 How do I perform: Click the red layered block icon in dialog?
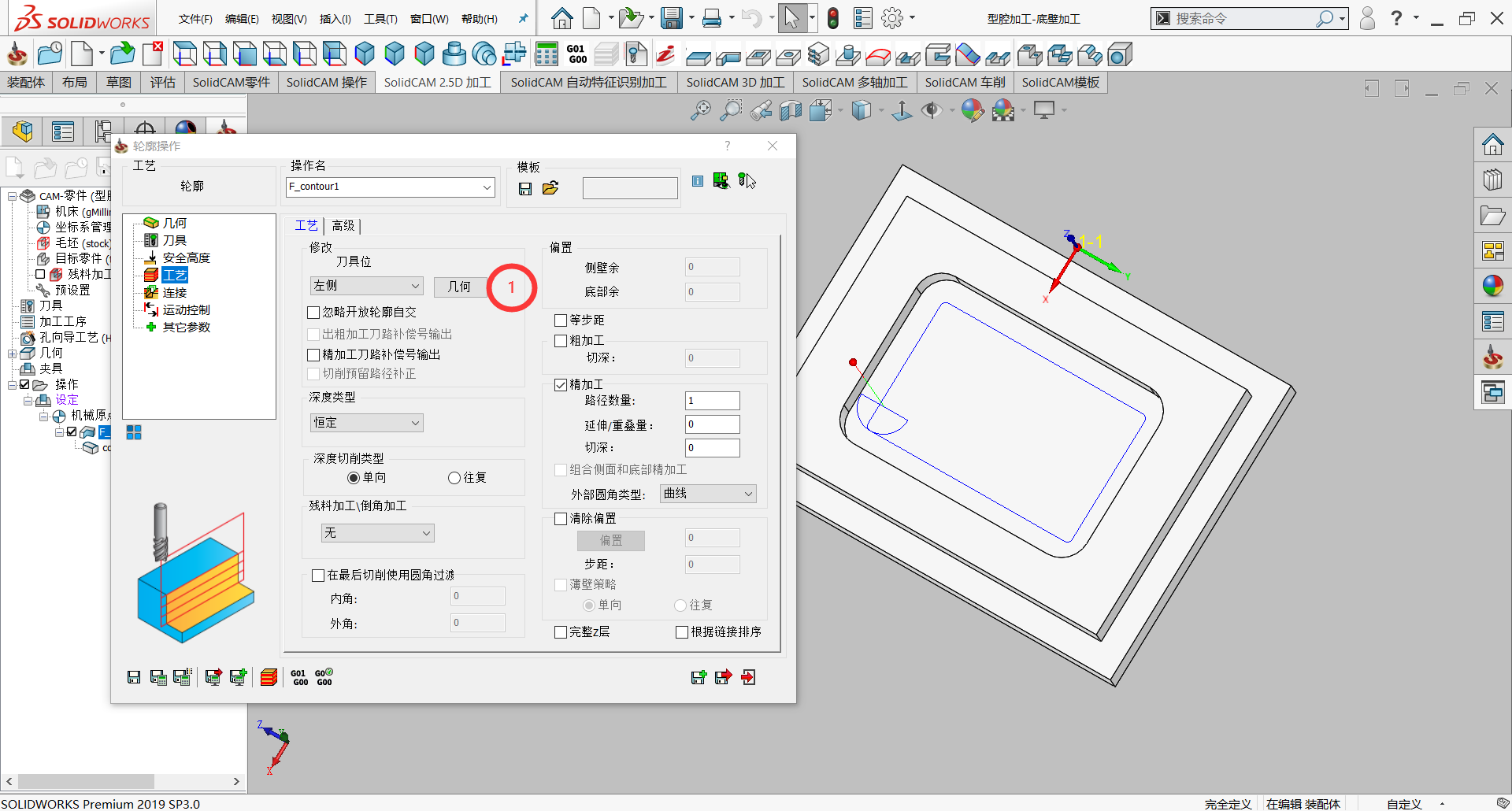coord(269,677)
